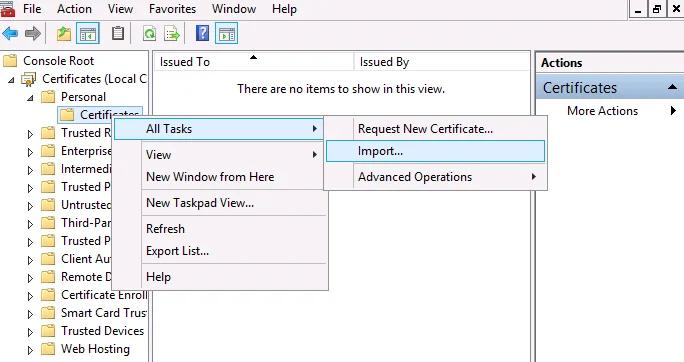The image size is (684, 362).
Task: Collapse the Certificates section in Actions pane
Action: click(672, 87)
